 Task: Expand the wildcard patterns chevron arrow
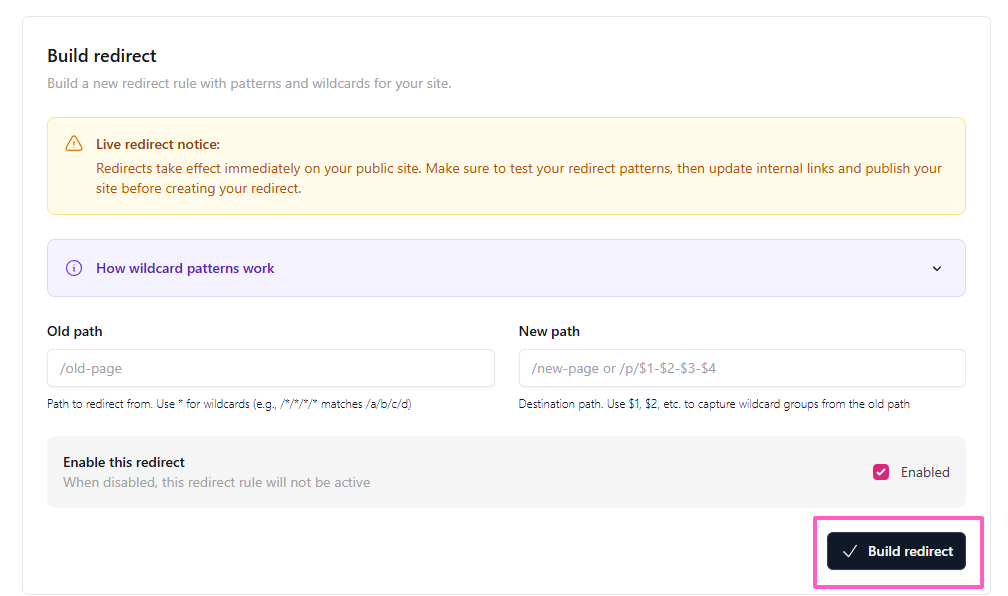pyautogui.click(x=937, y=268)
